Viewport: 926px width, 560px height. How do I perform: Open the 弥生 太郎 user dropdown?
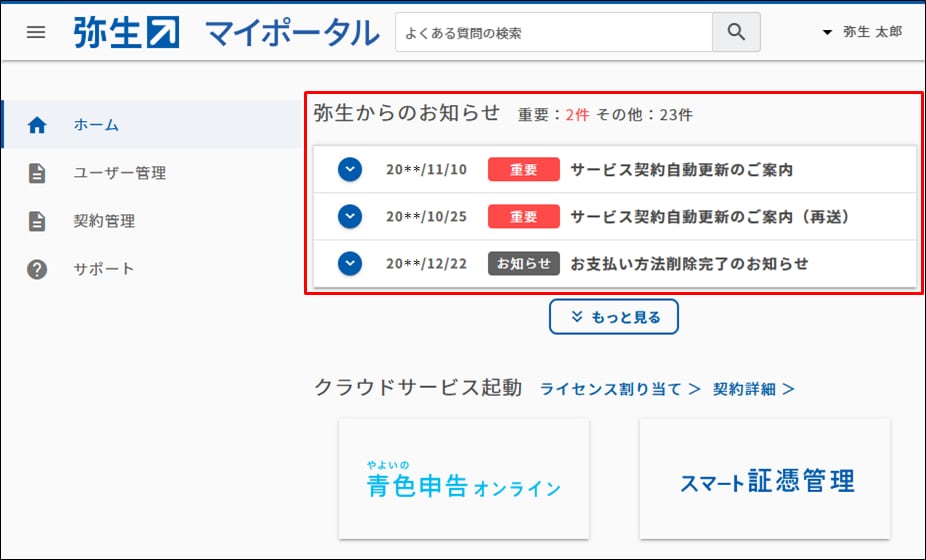coord(861,32)
